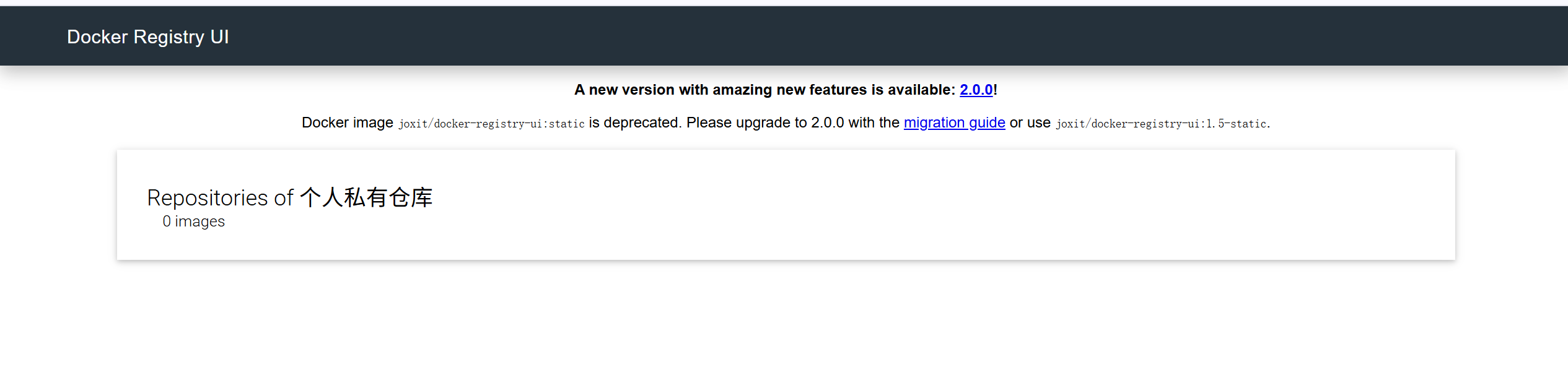Click the word images under Repositories heading
This screenshot has height=370, width=1568.
tap(199, 222)
